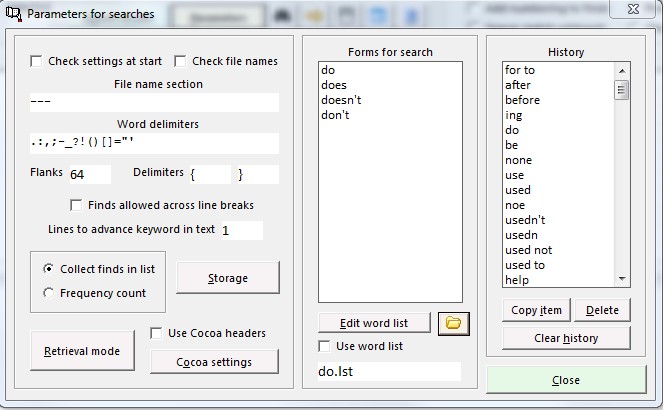This screenshot has height=410, width=663.
Task: Toggle Finds allowed across line breaks
Action: (77, 205)
